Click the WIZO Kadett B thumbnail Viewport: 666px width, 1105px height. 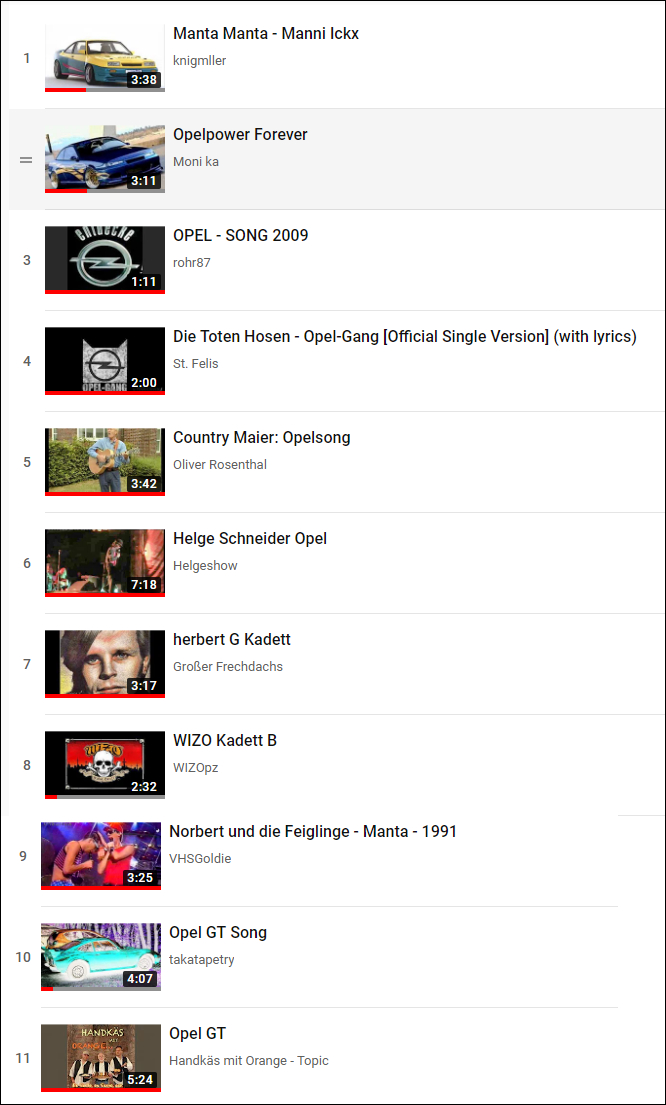[x=105, y=765]
